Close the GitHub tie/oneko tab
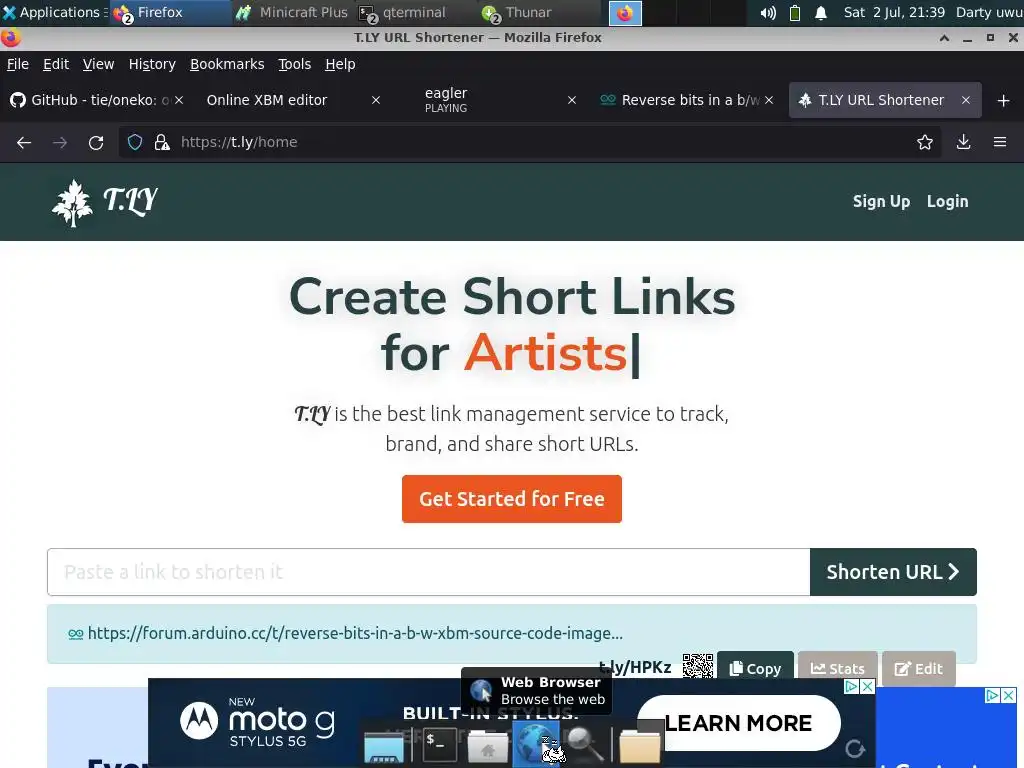 point(179,100)
